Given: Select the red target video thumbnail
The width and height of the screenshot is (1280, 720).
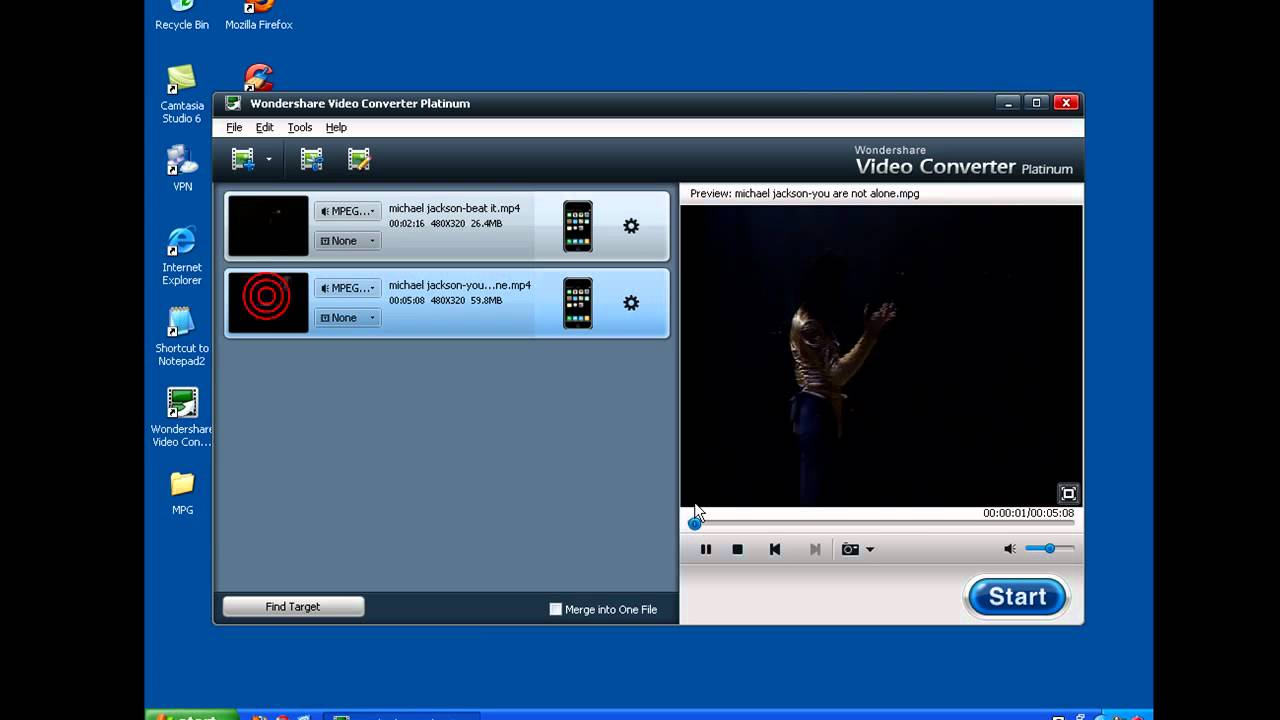Looking at the screenshot, I should (268, 302).
